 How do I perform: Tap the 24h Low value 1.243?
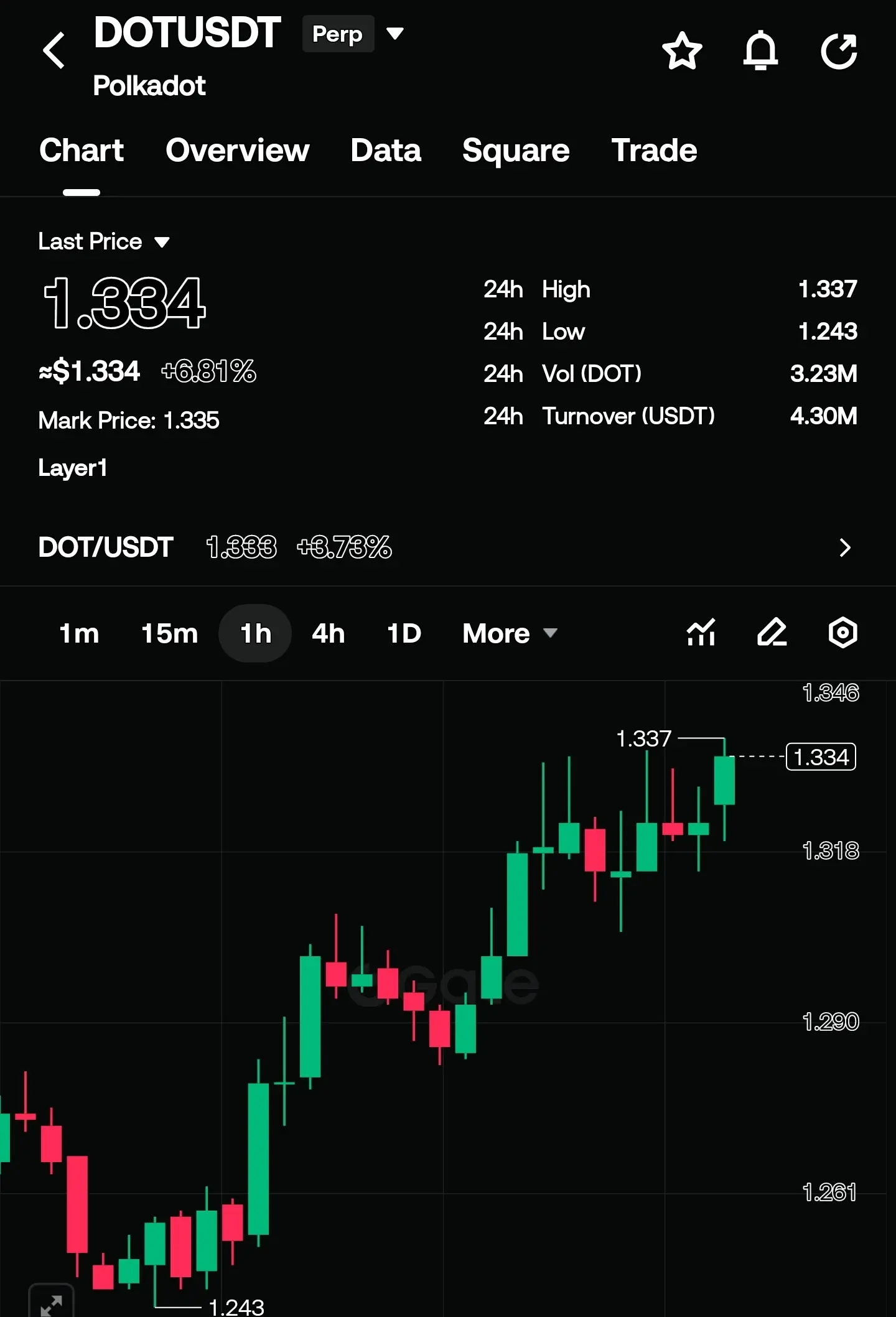[x=828, y=332]
